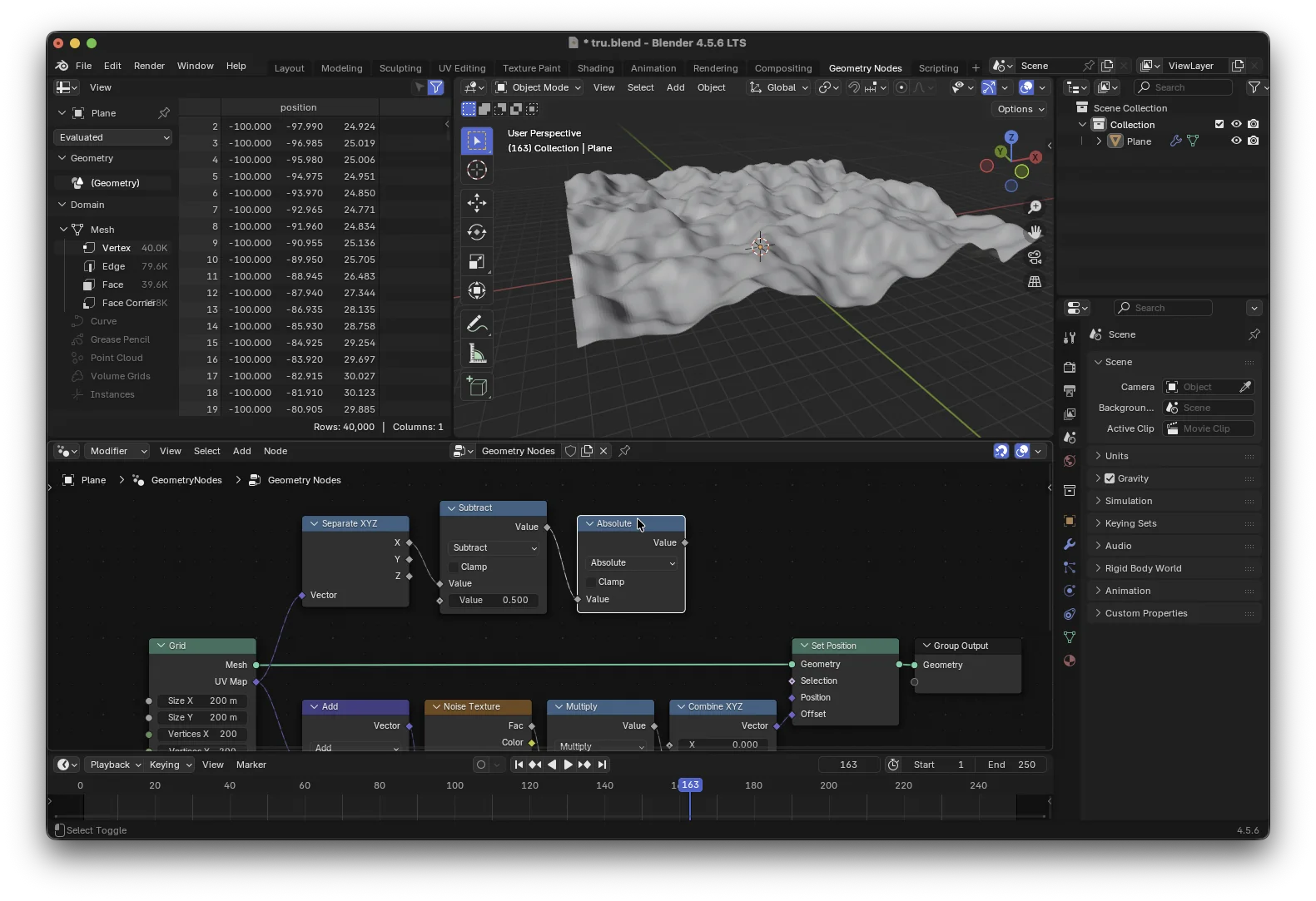This screenshot has height=901, width=1316.
Task: Select the Move tool in viewport toolbar
Action: point(477,203)
